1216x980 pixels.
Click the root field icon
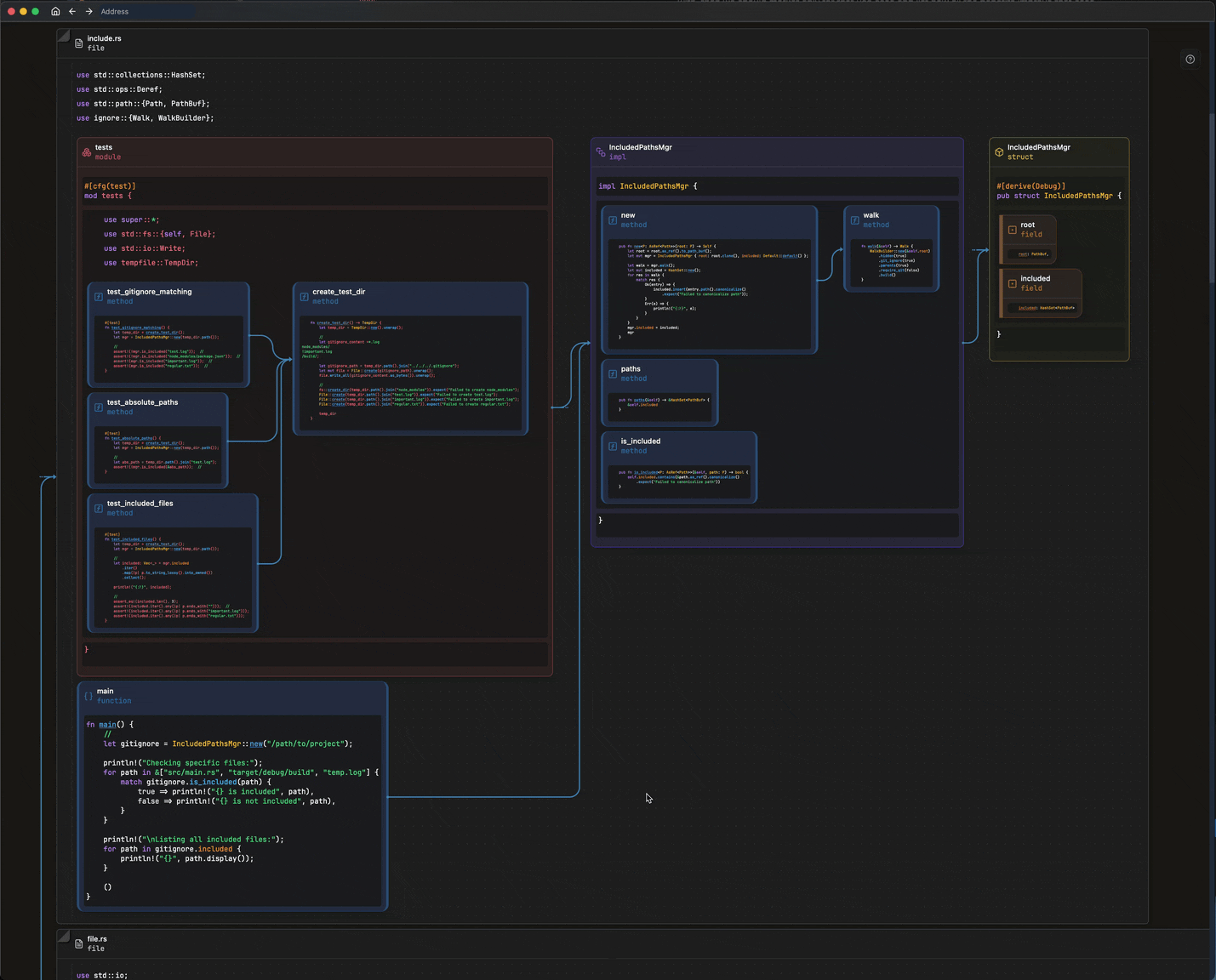pos(1012,230)
